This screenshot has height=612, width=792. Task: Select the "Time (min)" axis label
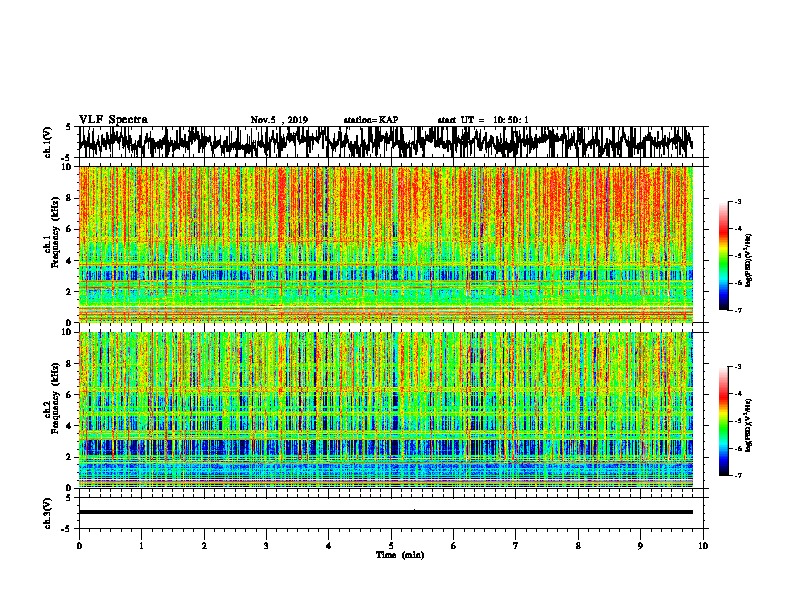pos(400,555)
